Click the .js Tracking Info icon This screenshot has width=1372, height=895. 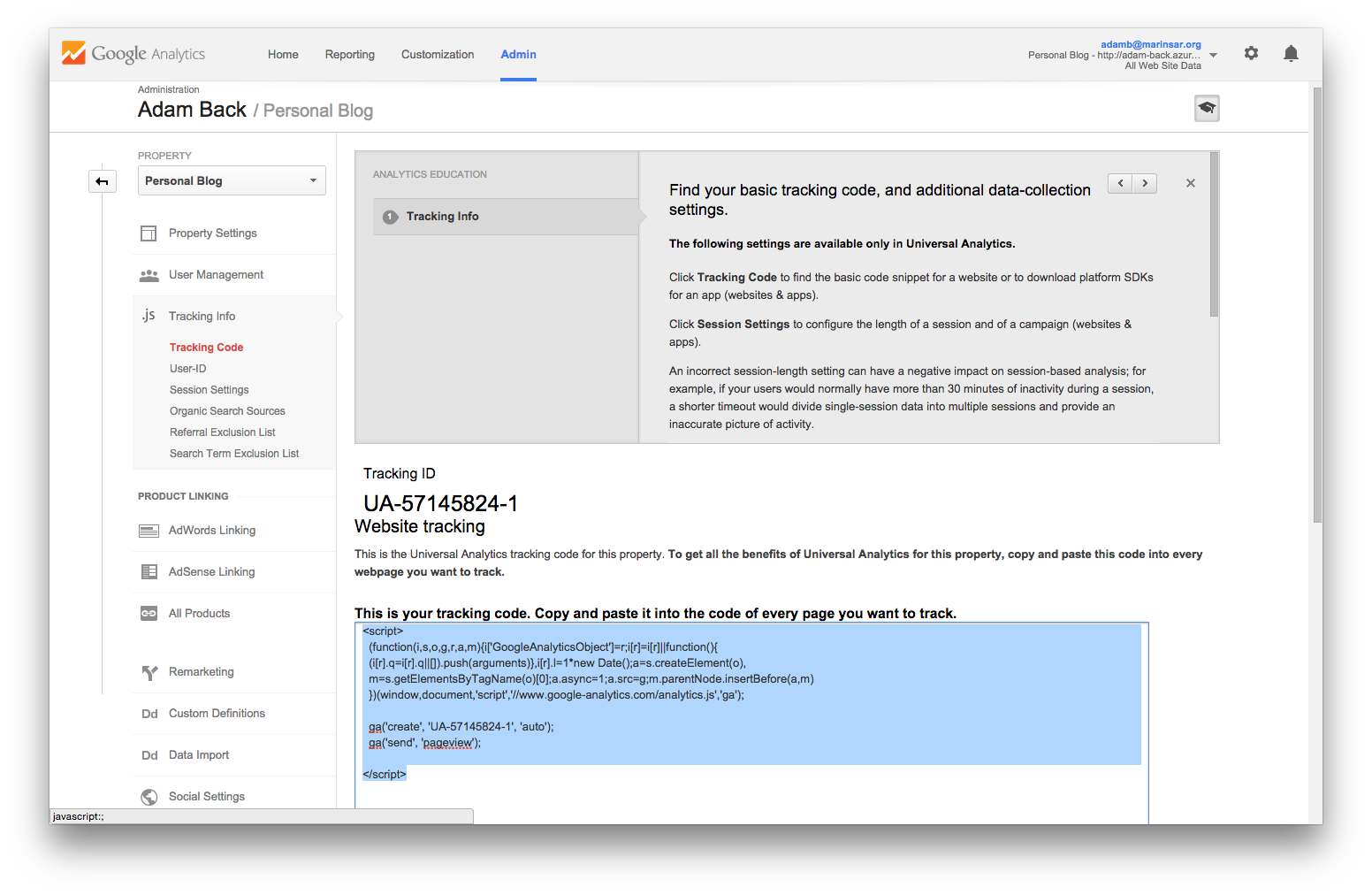(149, 316)
